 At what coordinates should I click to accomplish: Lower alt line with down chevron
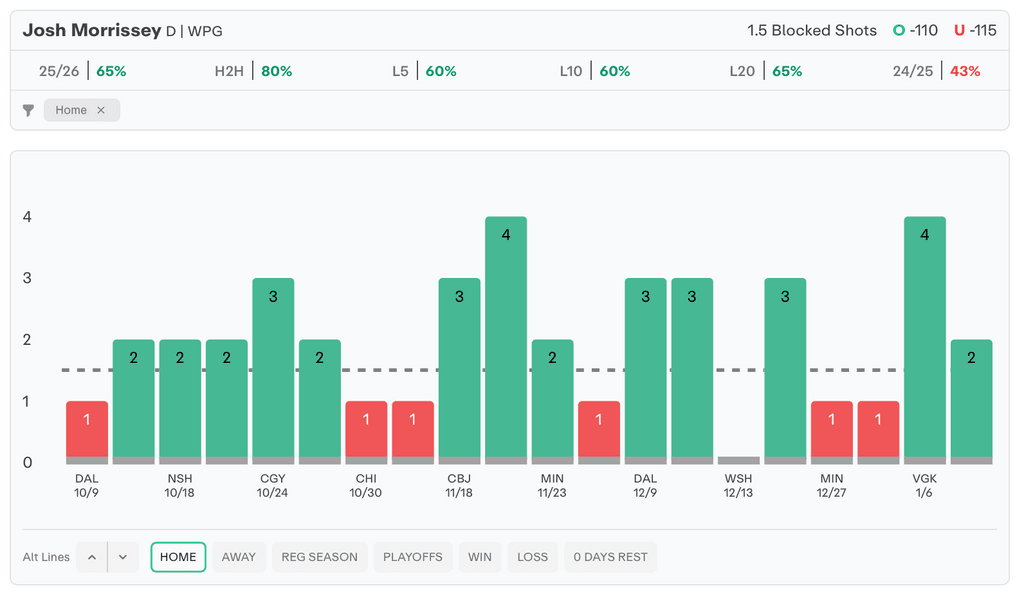[123, 557]
